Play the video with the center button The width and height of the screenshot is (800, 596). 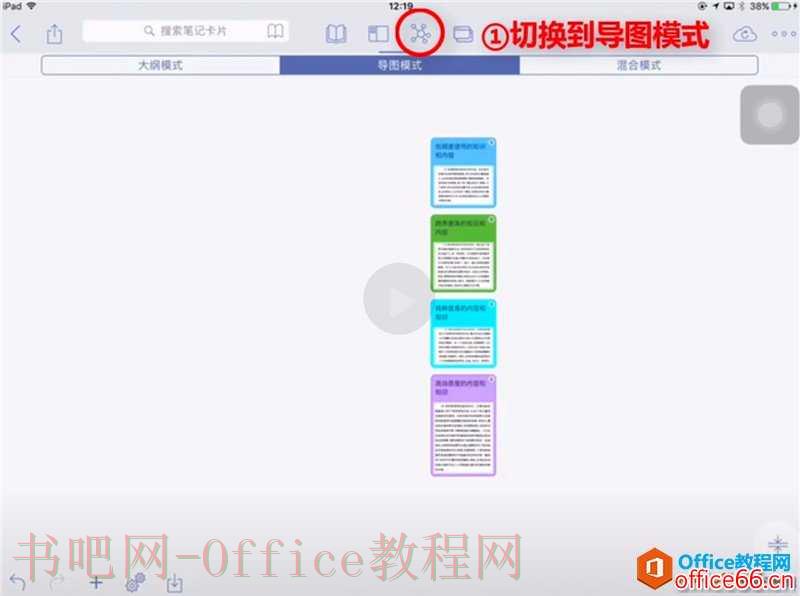coord(399,299)
